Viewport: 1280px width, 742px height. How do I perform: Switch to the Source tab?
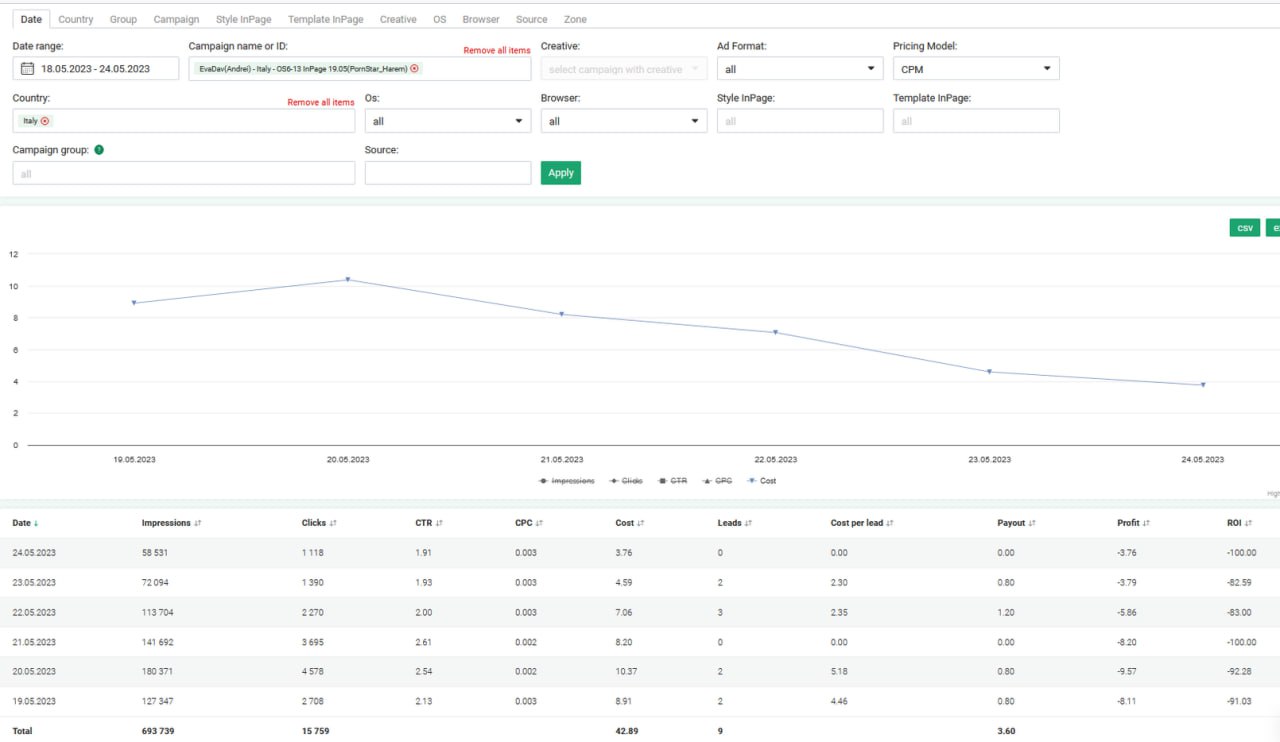coord(532,19)
